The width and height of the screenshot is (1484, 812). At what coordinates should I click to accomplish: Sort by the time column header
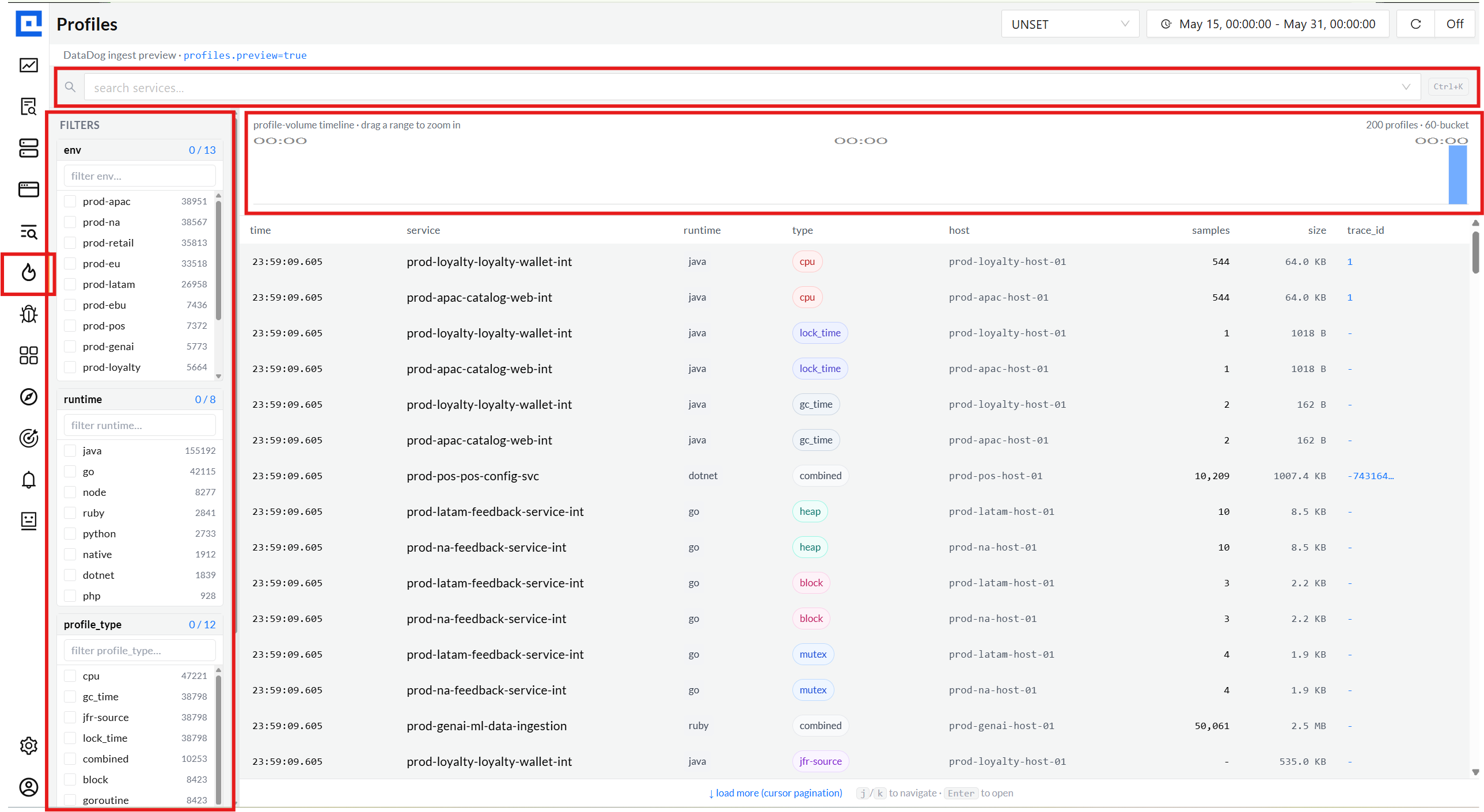tap(260, 230)
